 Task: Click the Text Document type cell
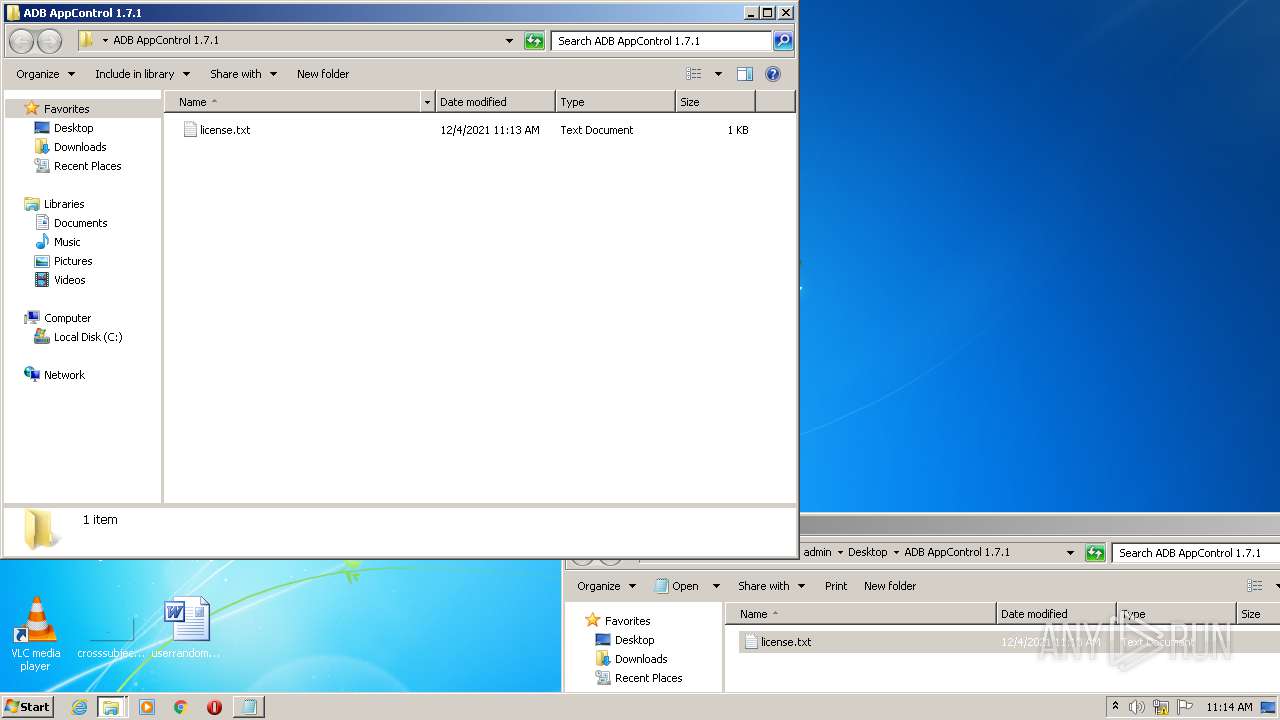tap(596, 130)
